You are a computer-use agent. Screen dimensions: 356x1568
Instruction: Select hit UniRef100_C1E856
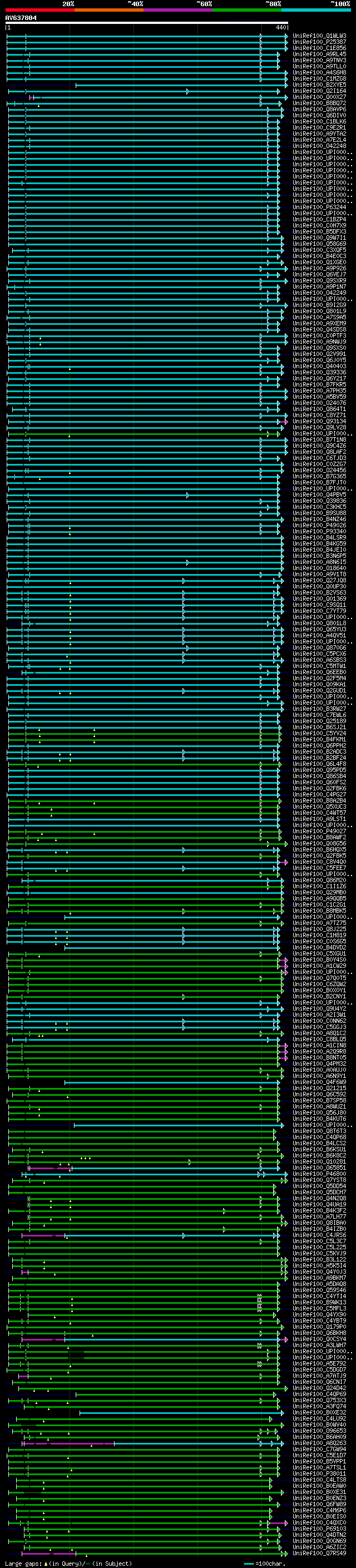point(319,48)
